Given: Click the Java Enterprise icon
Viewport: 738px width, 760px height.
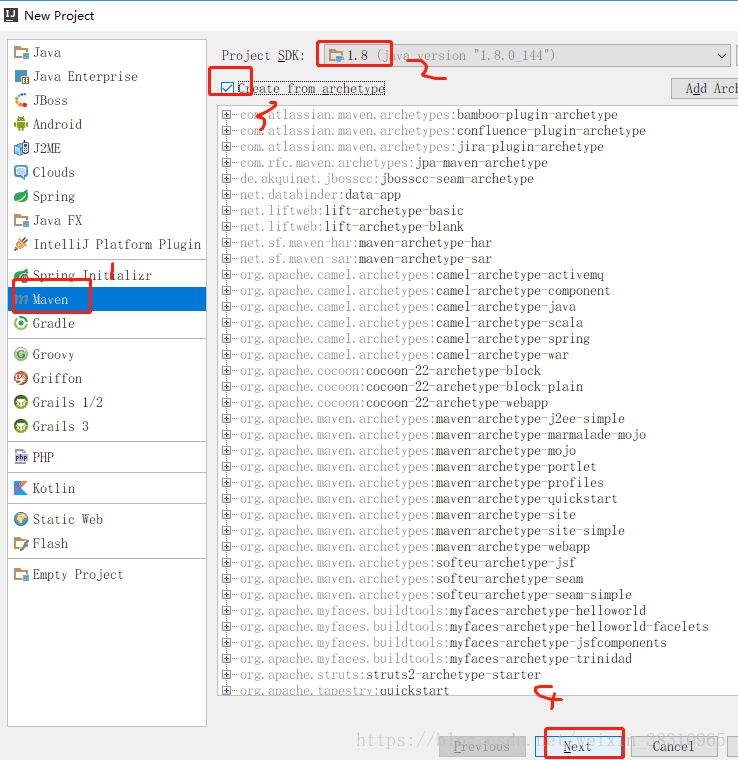Looking at the screenshot, I should point(21,77).
